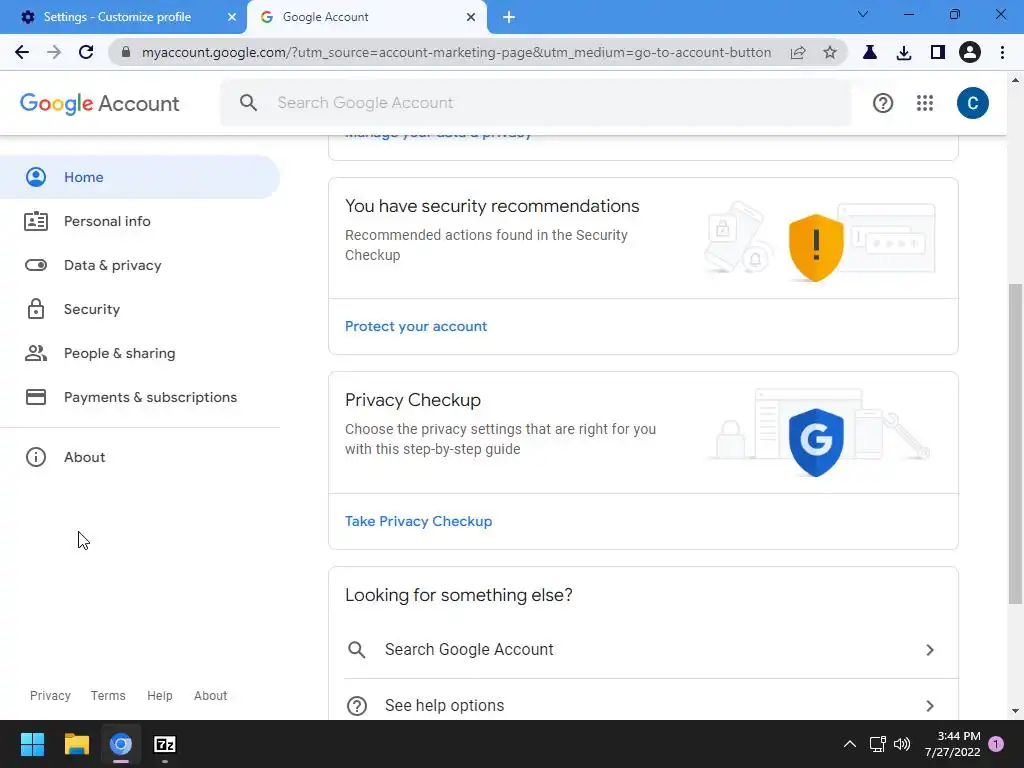1024x768 pixels.
Task: Click the Chrome taskbar icon
Action: 121,744
